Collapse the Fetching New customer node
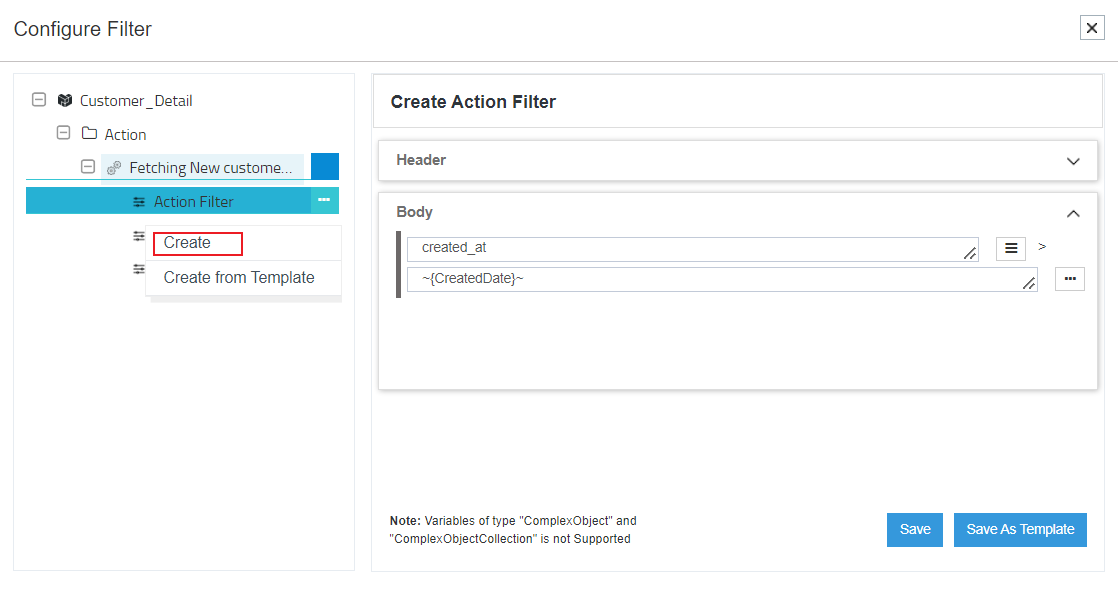The height and width of the screenshot is (607, 1118). [x=87, y=166]
